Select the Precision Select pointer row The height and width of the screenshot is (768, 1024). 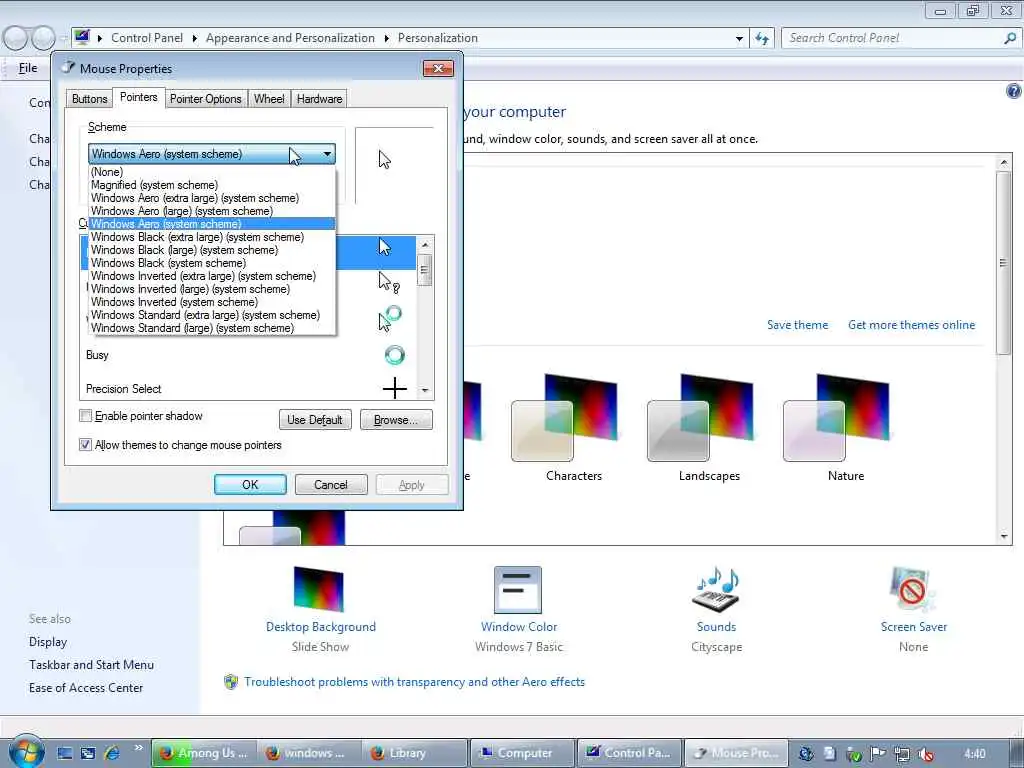pos(249,389)
